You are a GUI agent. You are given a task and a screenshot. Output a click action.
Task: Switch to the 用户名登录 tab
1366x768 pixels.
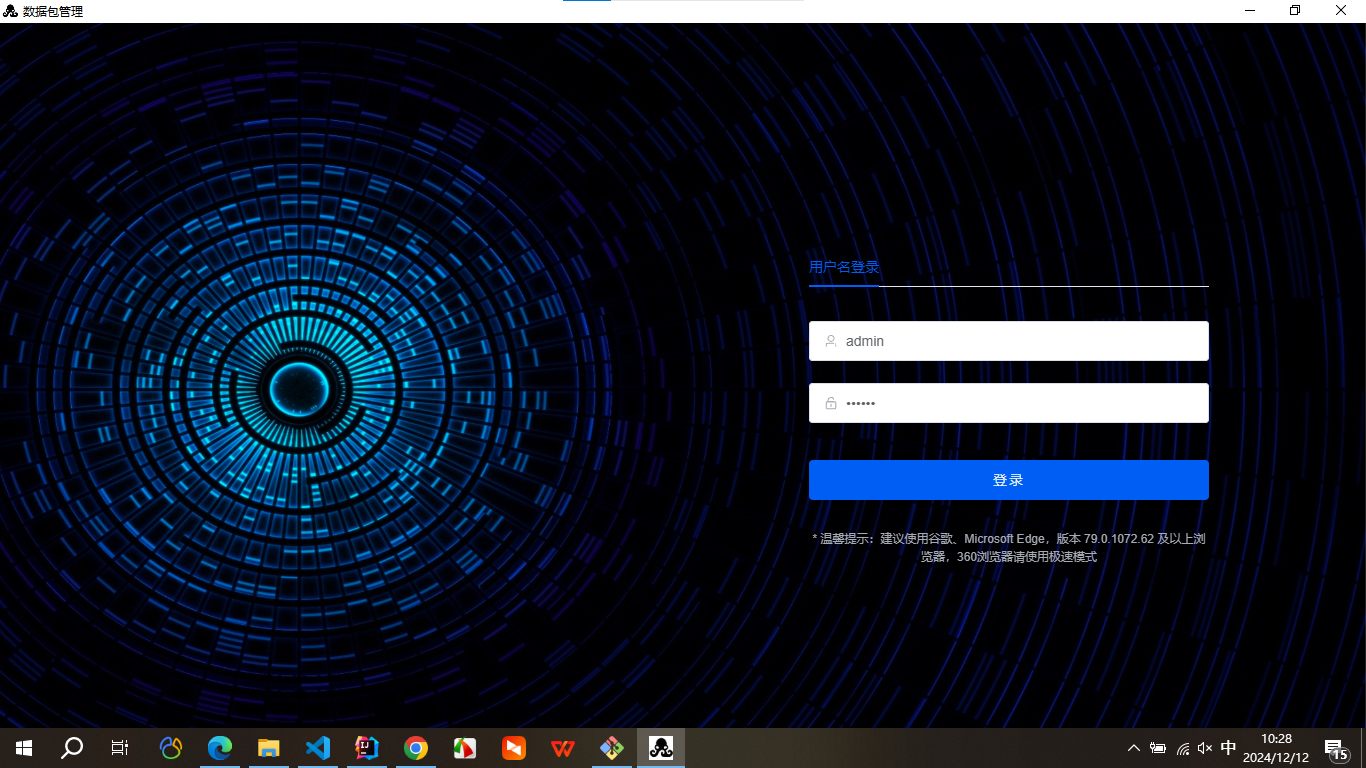coord(844,267)
